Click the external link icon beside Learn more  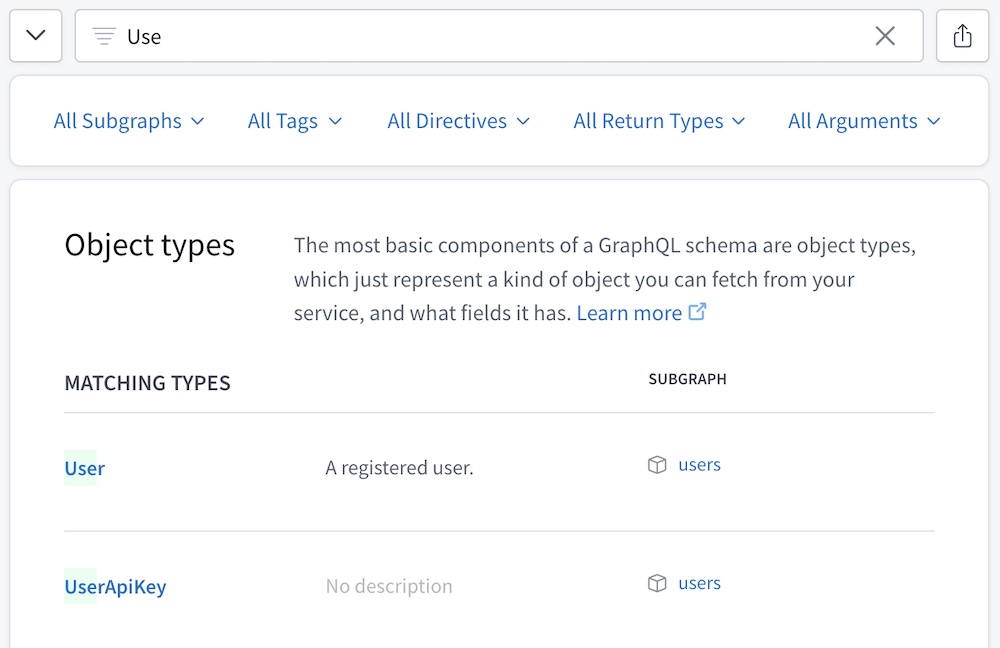coord(697,312)
